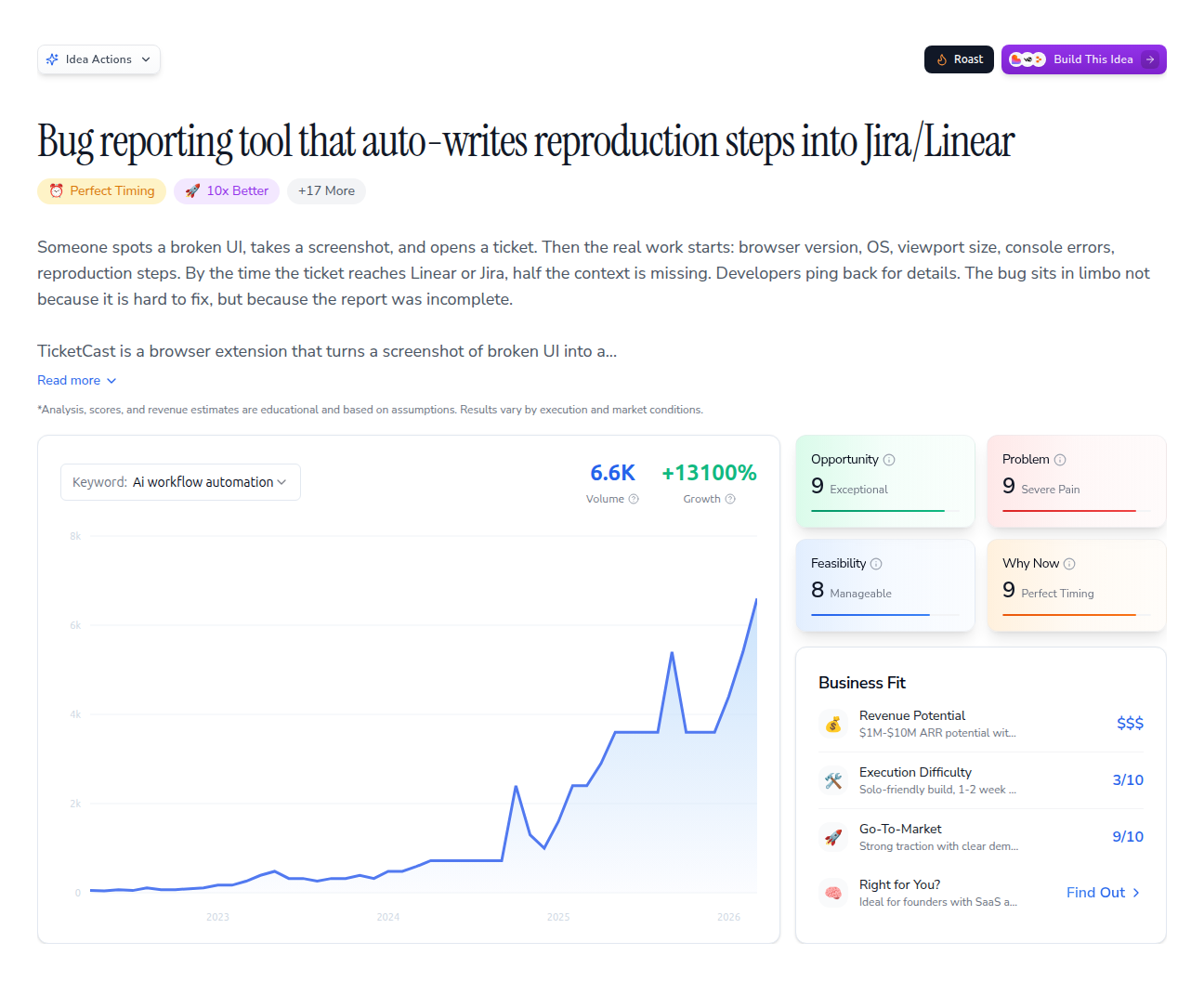Click the money bag Revenue Potential icon
Screen dimensions: 1204x981
tap(833, 724)
